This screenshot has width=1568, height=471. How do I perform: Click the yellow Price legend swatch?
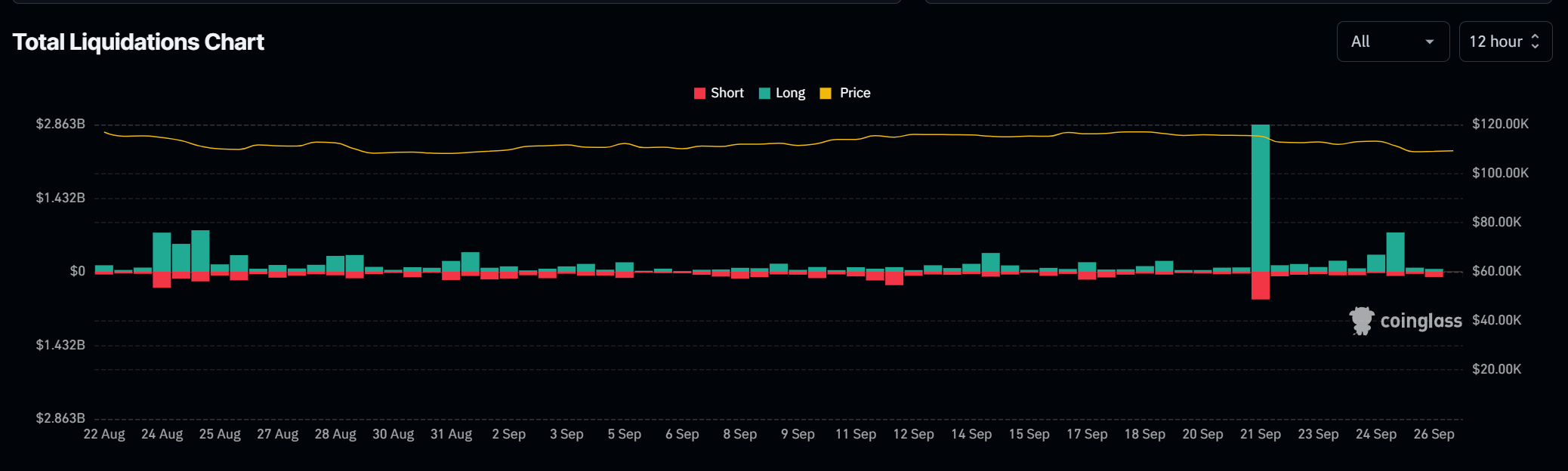click(826, 93)
